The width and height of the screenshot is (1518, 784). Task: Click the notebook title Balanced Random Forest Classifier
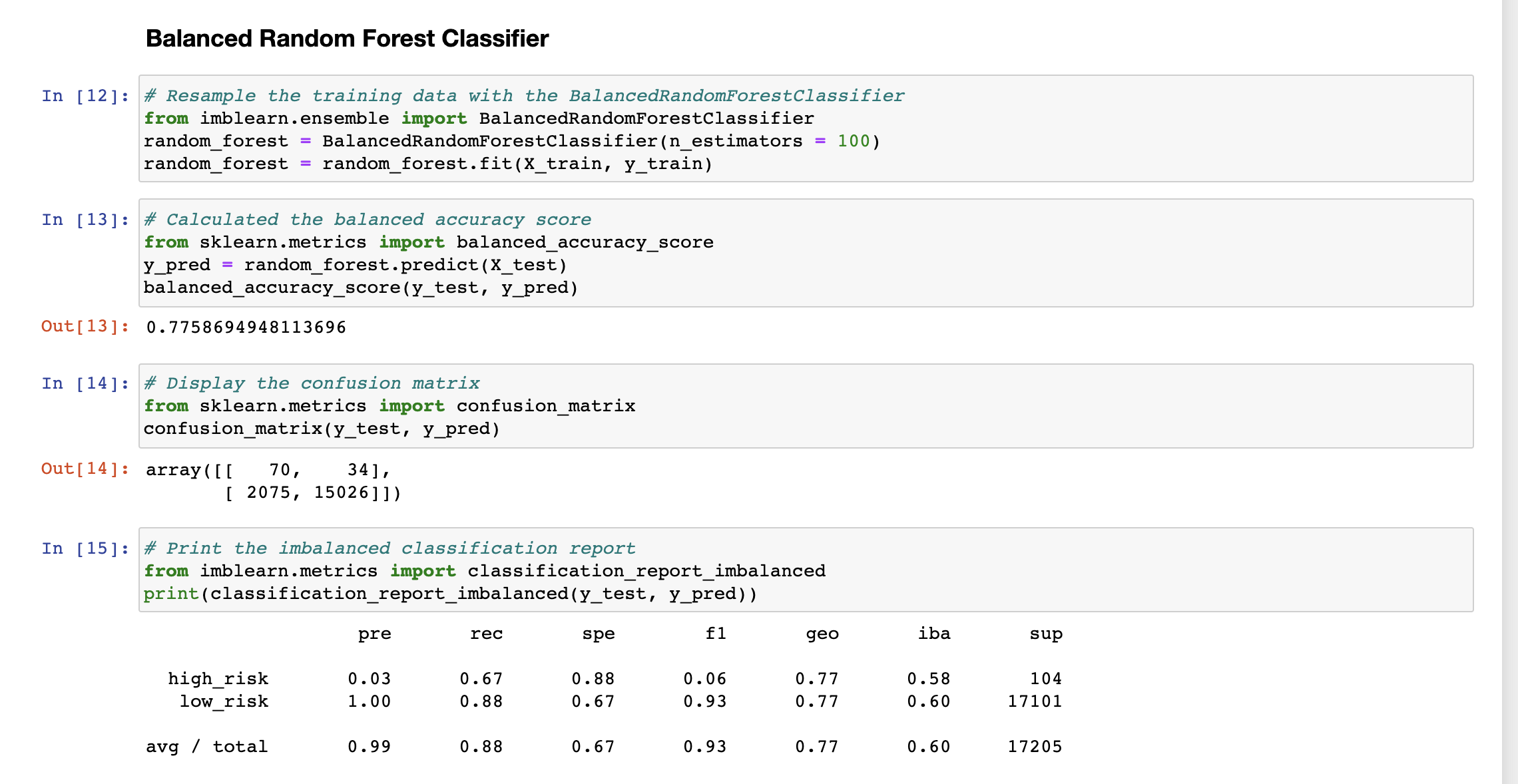tap(346, 38)
